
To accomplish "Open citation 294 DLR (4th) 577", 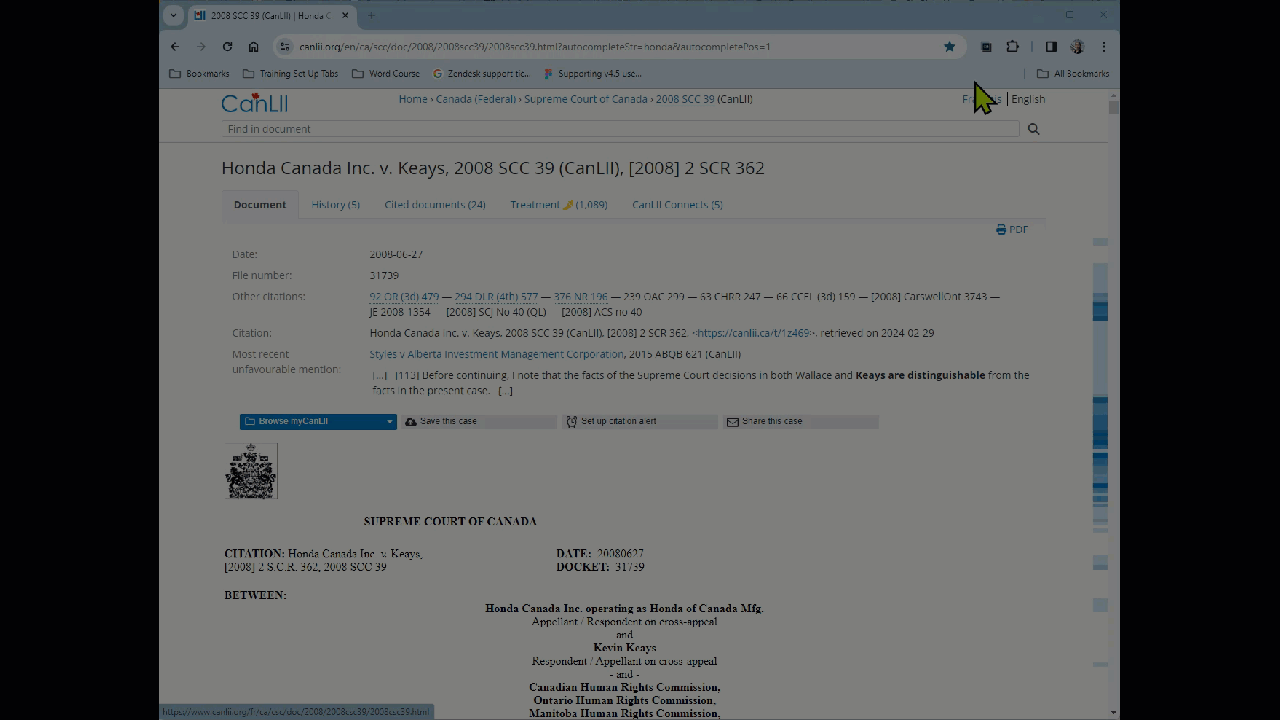I will point(496,297).
